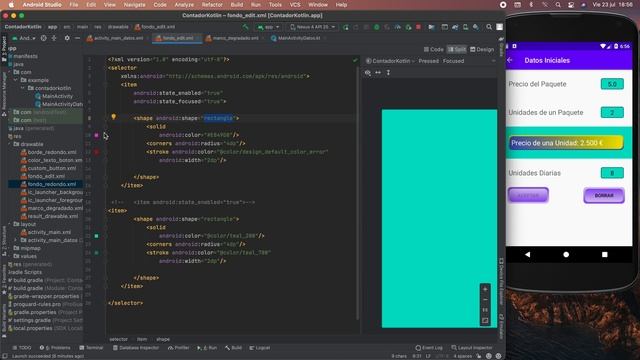This screenshot has width=640, height=360.
Task: Open the app run configuration dropdown
Action: (x=268, y=27)
